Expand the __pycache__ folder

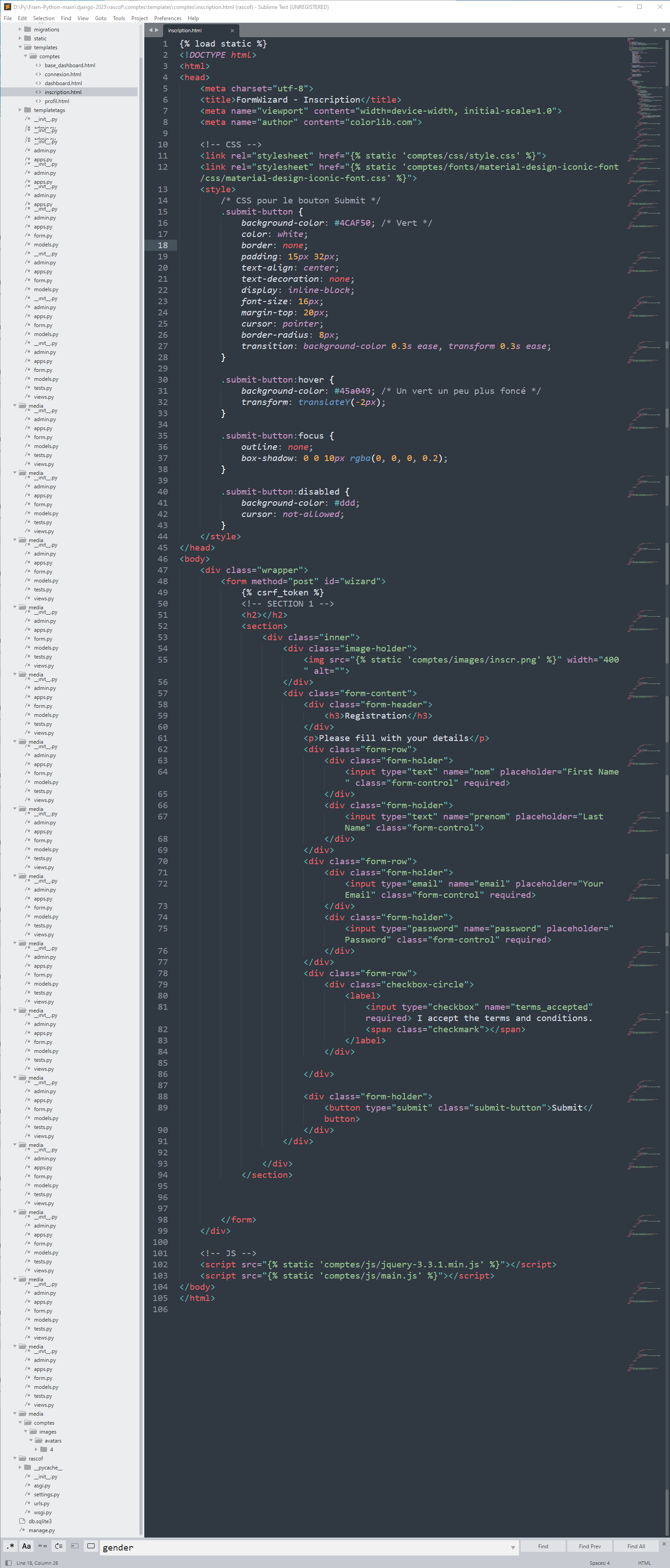point(20,1468)
